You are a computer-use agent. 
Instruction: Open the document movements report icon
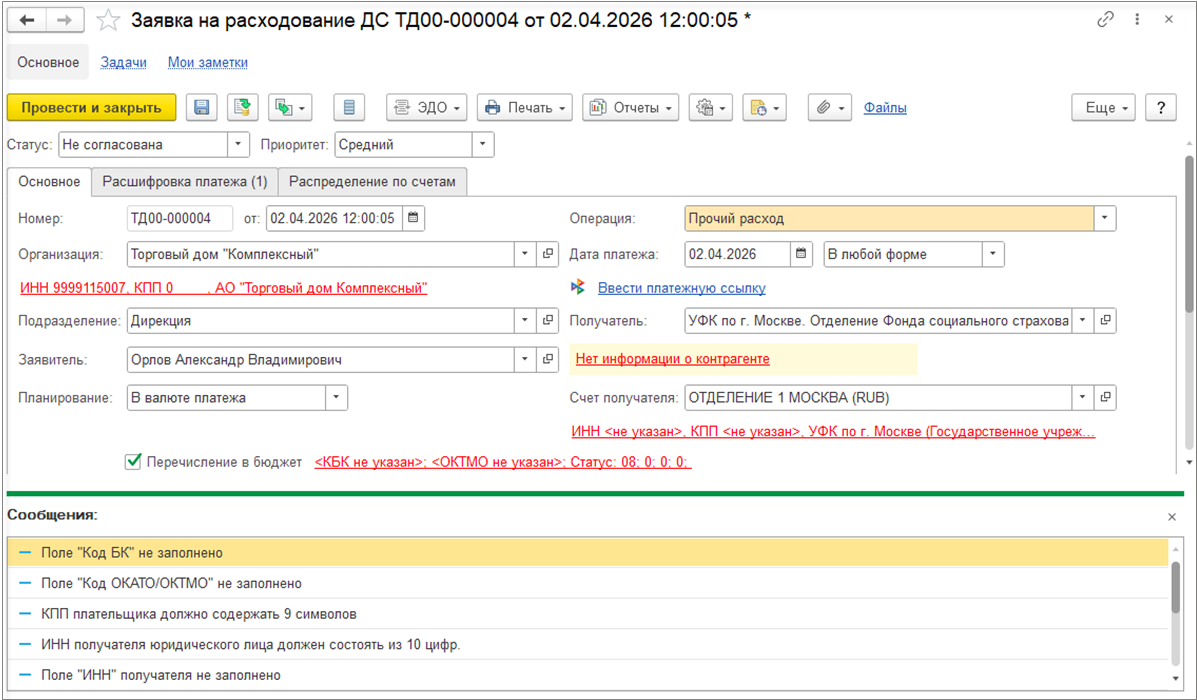pyautogui.click(x=349, y=108)
